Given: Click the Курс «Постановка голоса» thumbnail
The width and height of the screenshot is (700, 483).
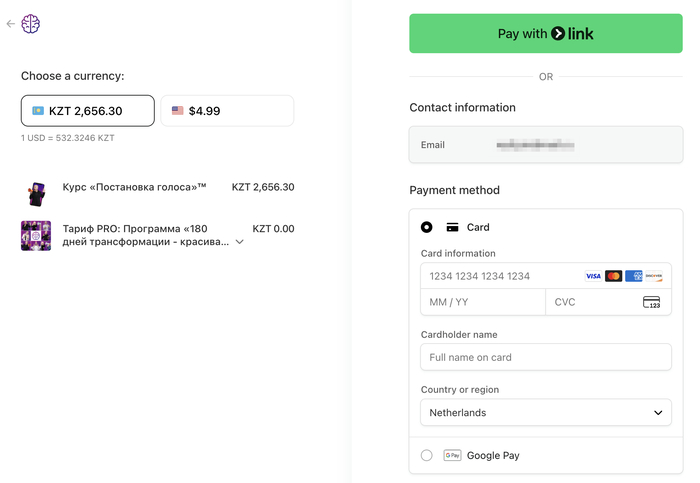Looking at the screenshot, I should (36, 193).
